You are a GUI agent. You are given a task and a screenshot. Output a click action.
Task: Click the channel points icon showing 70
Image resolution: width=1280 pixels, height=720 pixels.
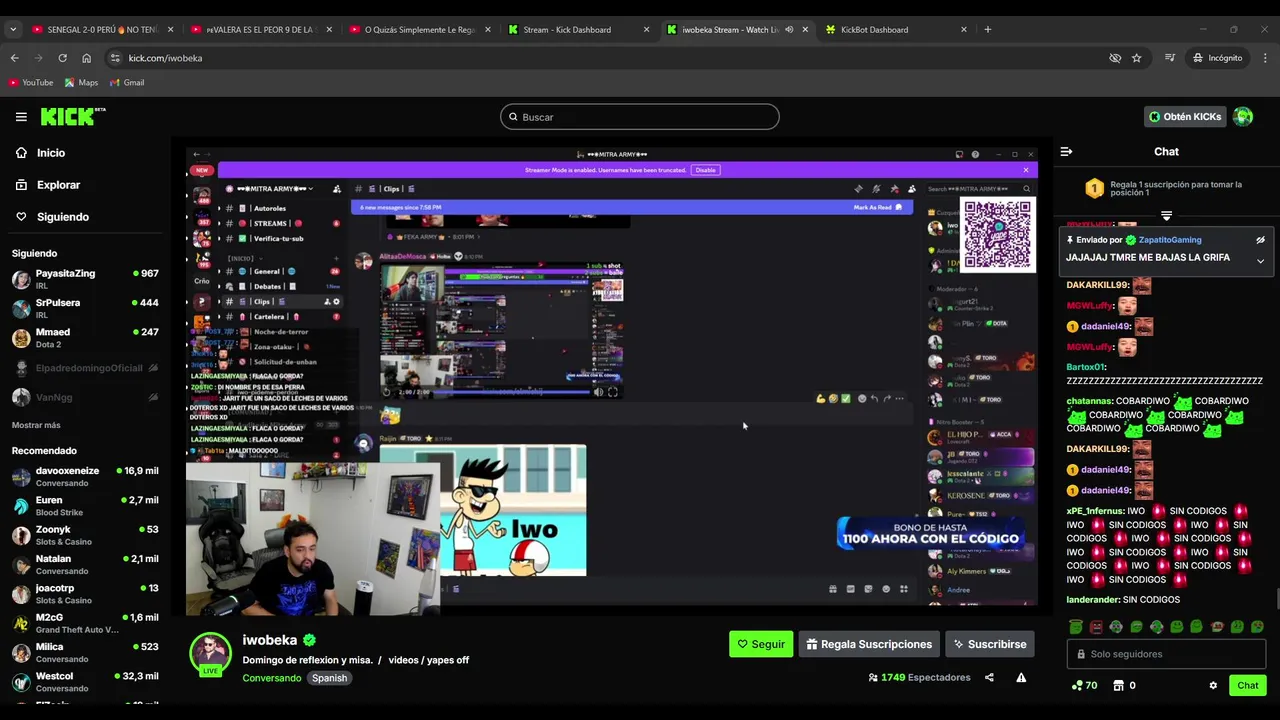click(1084, 685)
